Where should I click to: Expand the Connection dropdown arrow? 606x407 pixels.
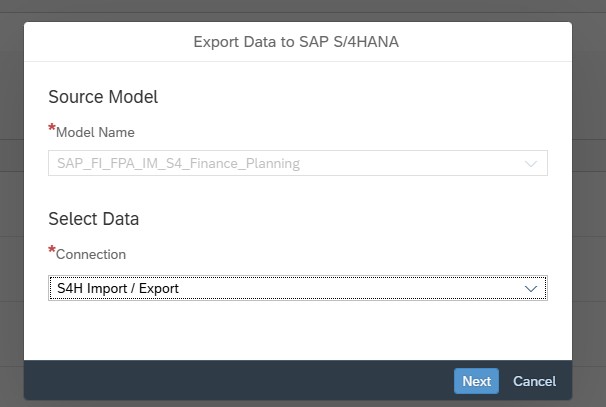(531, 289)
